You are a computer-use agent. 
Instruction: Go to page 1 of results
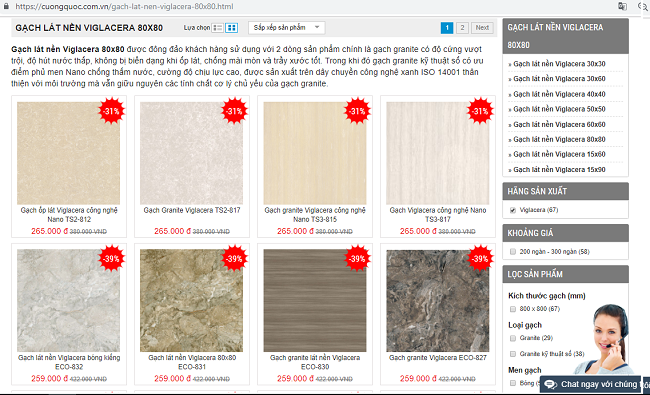tap(447, 28)
